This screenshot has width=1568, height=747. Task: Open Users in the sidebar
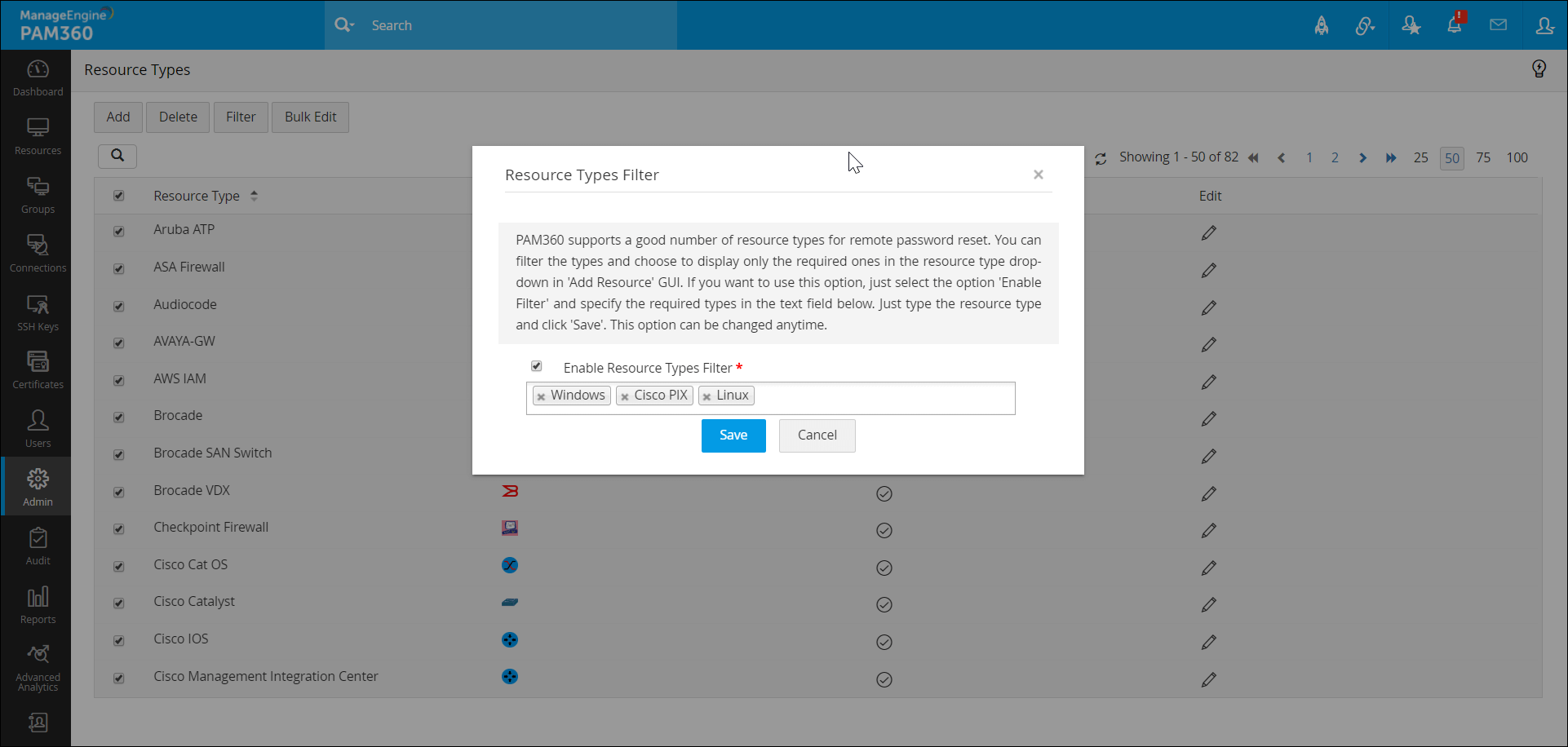38,431
